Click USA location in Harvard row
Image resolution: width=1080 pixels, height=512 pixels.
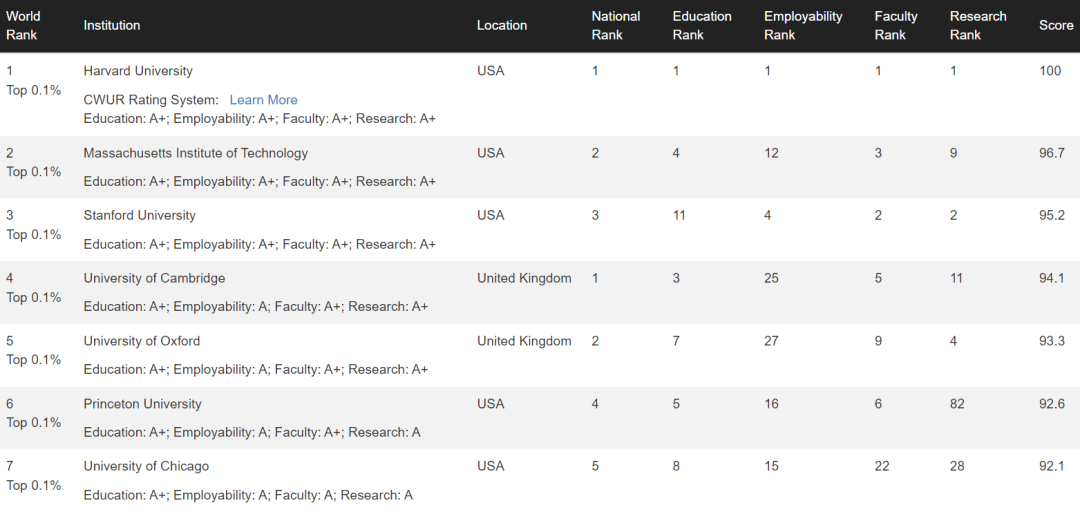tap(490, 71)
